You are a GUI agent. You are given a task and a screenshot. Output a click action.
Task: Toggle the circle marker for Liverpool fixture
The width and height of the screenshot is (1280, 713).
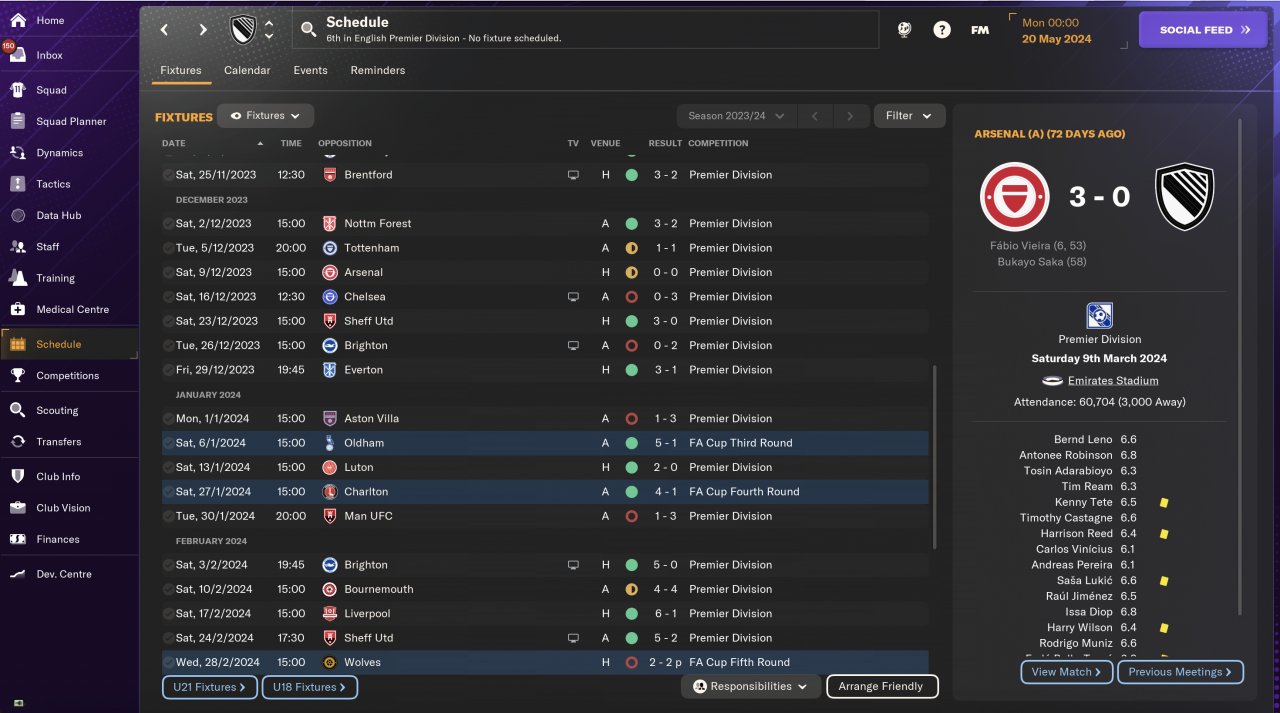(168, 614)
